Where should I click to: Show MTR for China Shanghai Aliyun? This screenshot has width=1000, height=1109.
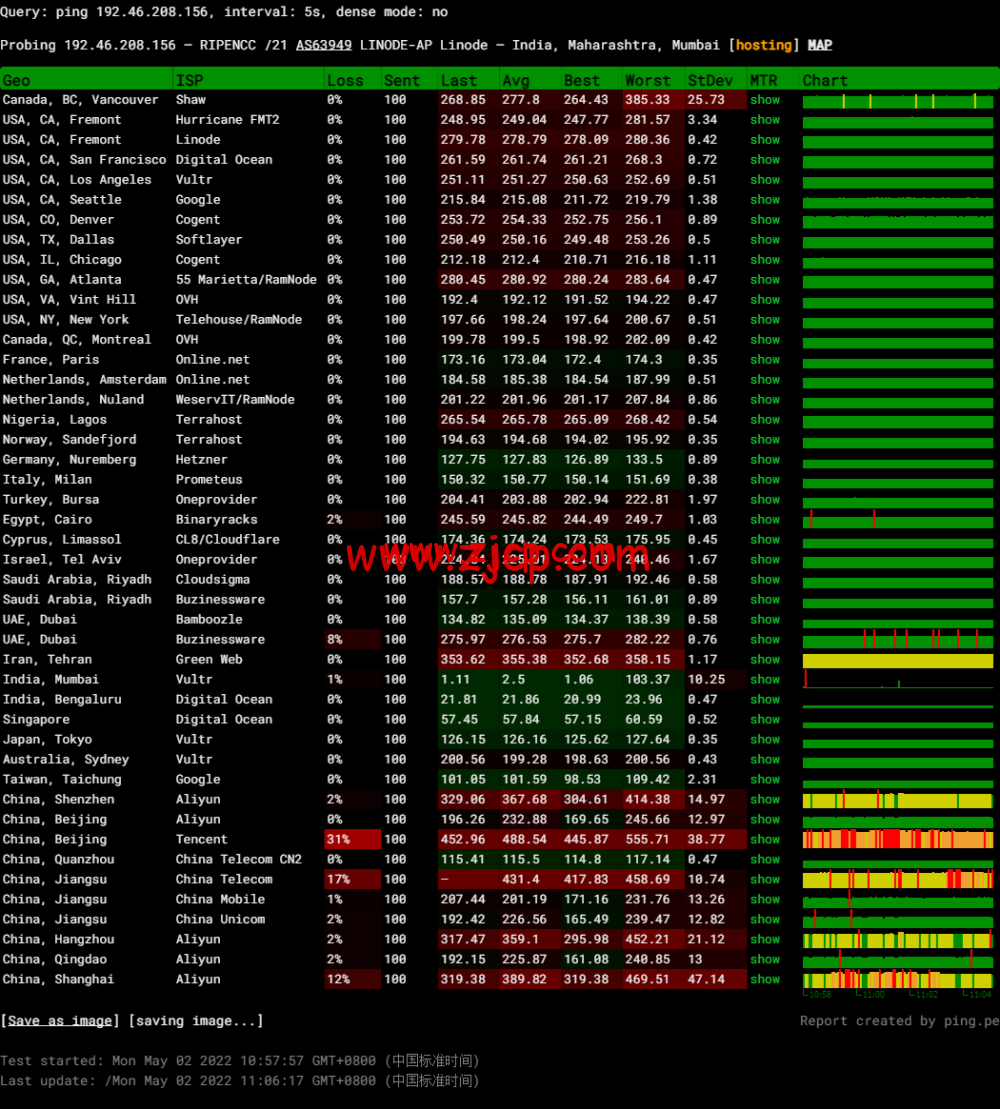(x=765, y=979)
